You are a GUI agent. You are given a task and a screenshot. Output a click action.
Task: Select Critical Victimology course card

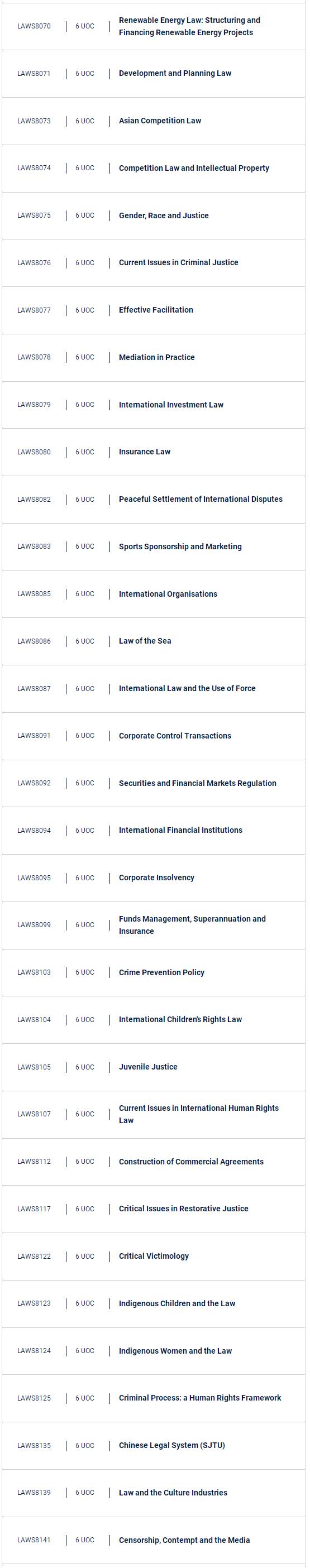click(154, 1257)
